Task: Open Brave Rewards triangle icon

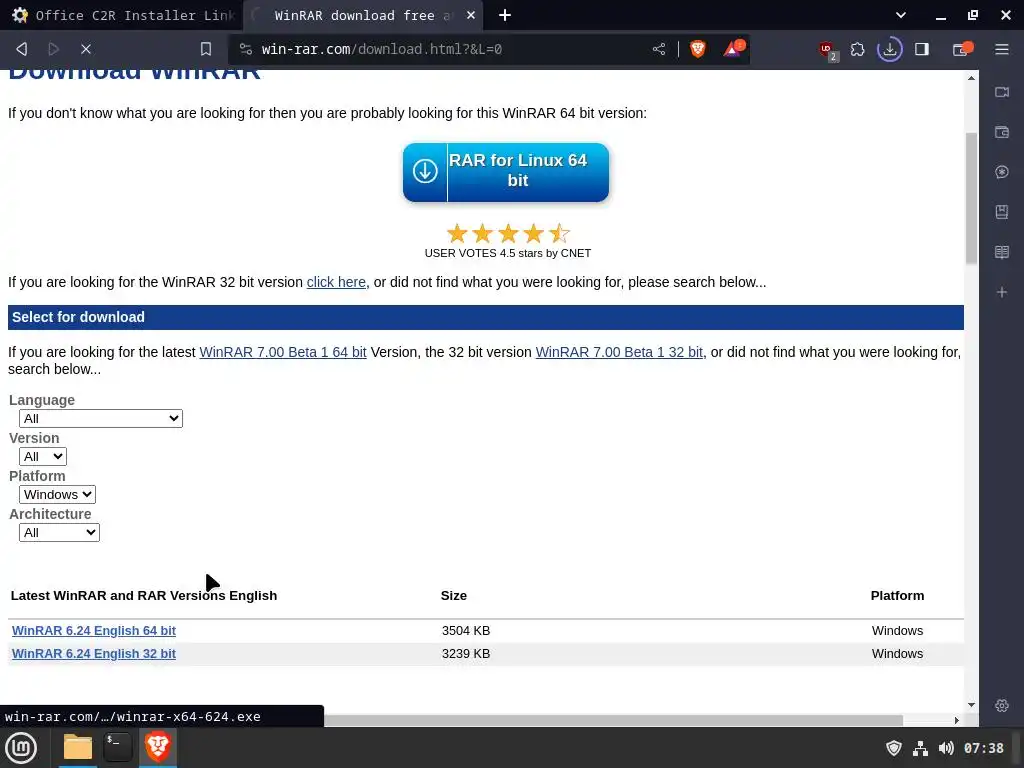Action: [733, 49]
